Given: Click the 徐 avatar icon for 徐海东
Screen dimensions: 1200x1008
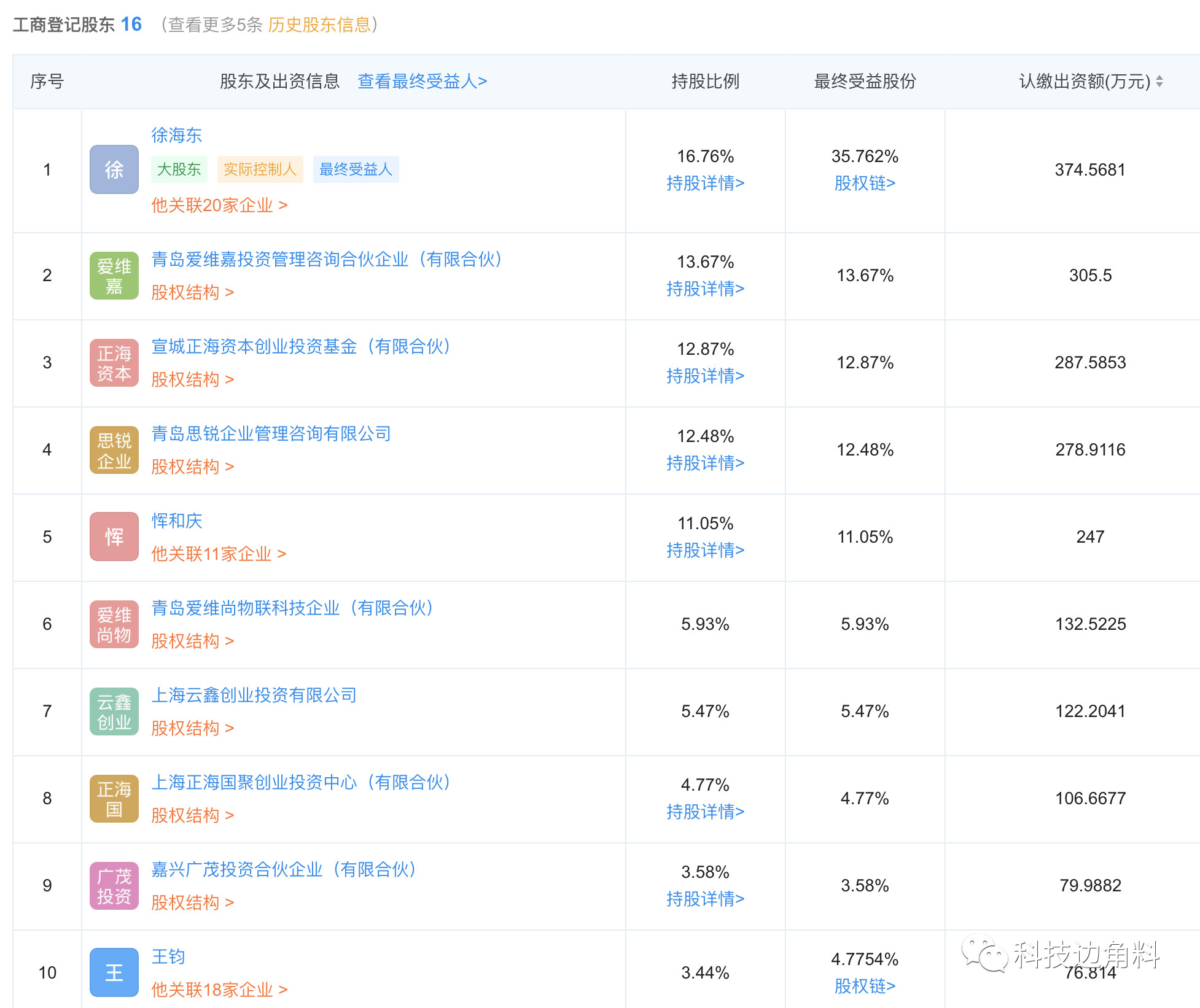Looking at the screenshot, I should pos(114,169).
